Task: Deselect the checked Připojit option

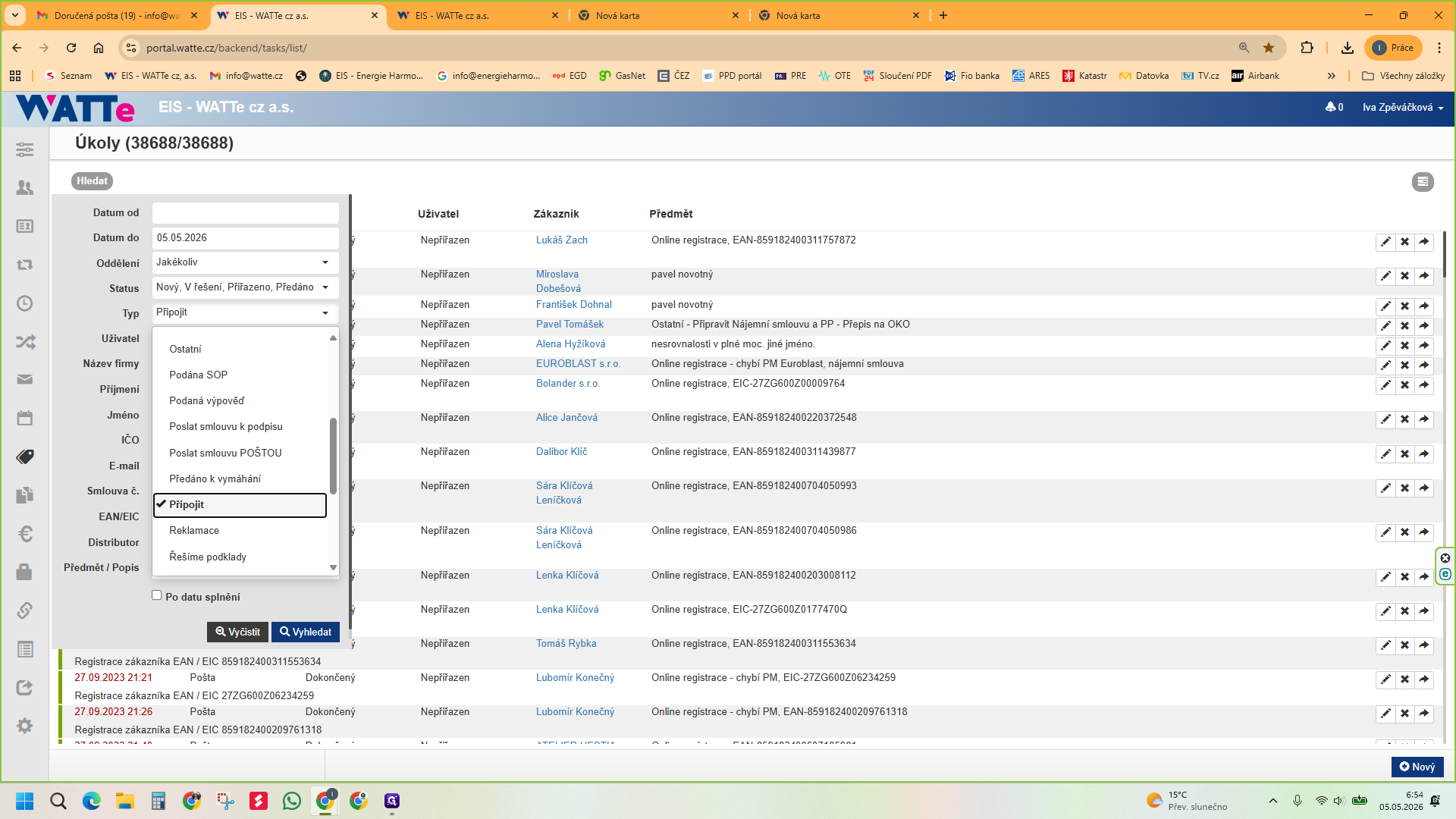Action: [240, 505]
